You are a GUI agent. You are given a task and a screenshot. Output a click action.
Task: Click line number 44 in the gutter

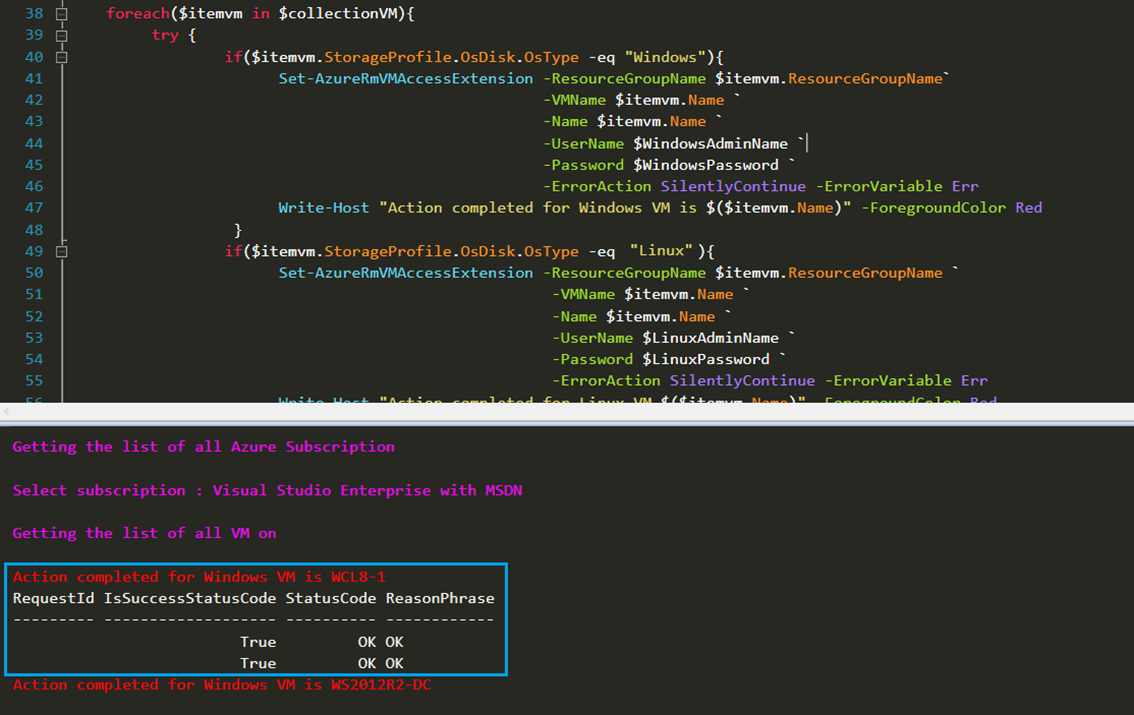34,143
